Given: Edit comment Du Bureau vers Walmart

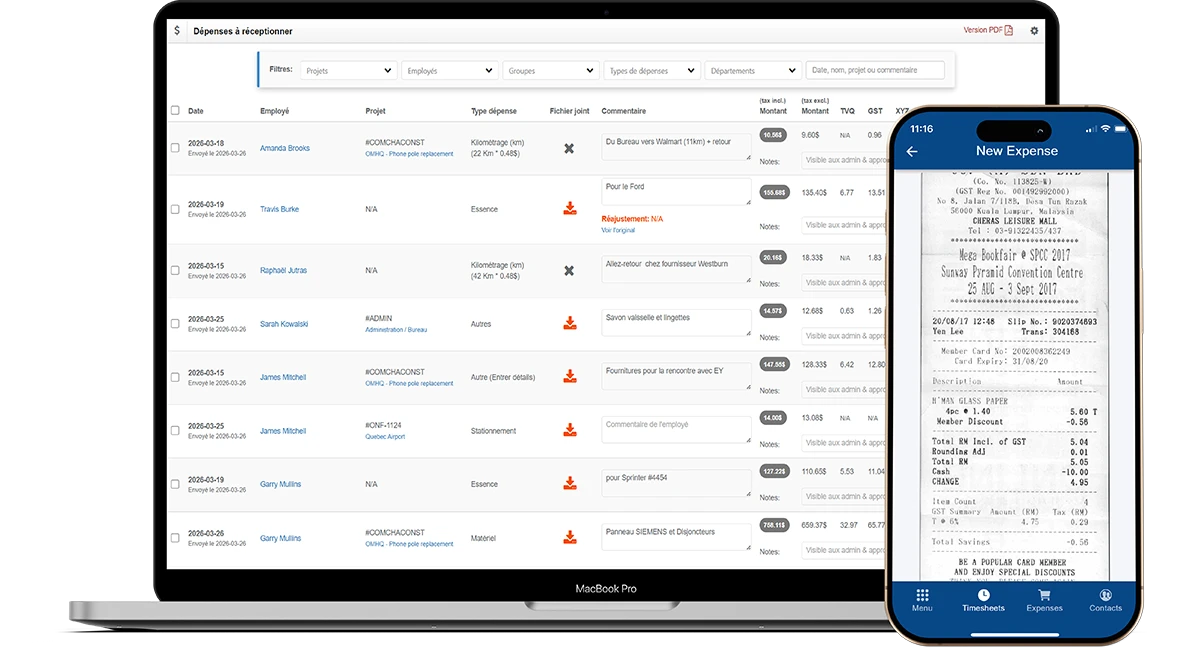Looking at the screenshot, I should coord(676,147).
